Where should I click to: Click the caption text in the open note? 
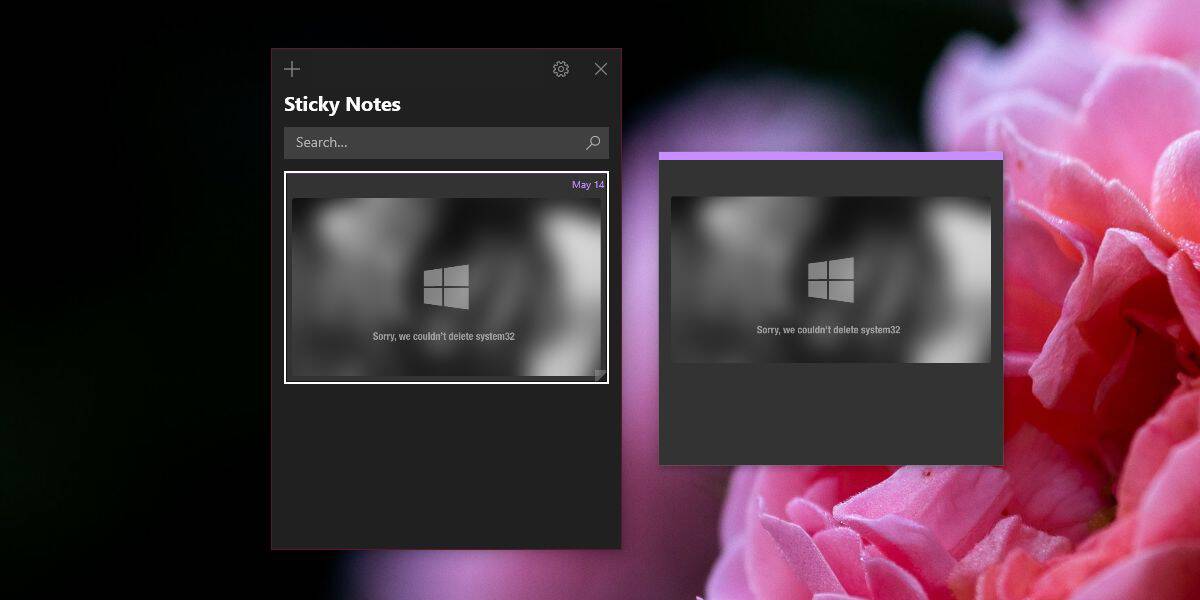point(830,327)
